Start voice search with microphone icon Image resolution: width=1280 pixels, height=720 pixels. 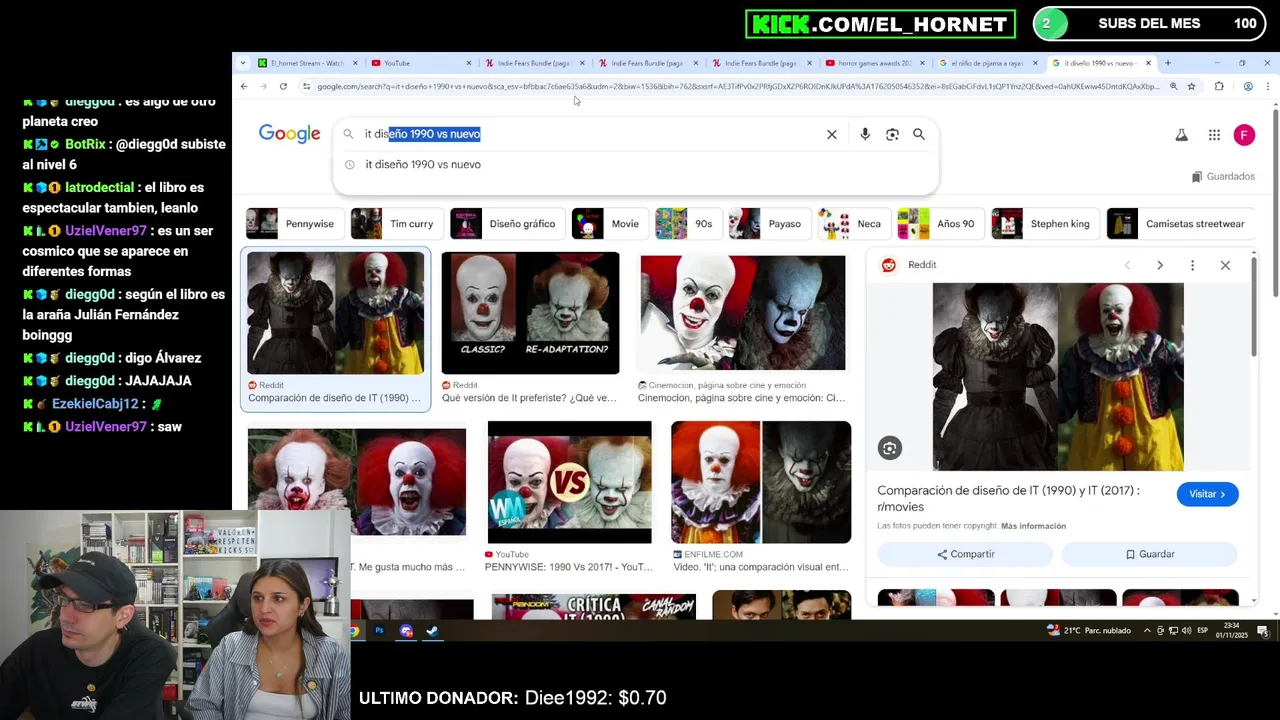click(865, 134)
